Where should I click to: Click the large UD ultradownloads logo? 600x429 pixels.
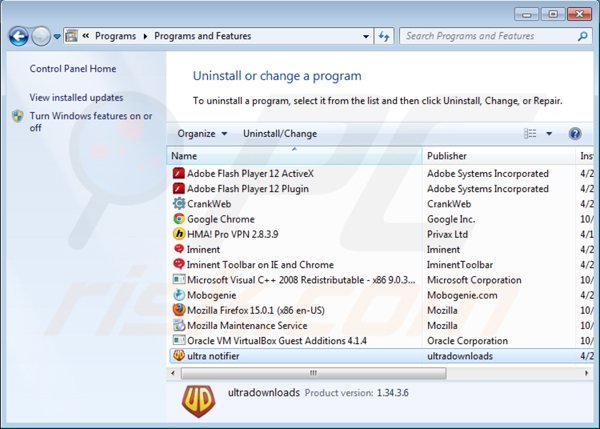coord(198,401)
